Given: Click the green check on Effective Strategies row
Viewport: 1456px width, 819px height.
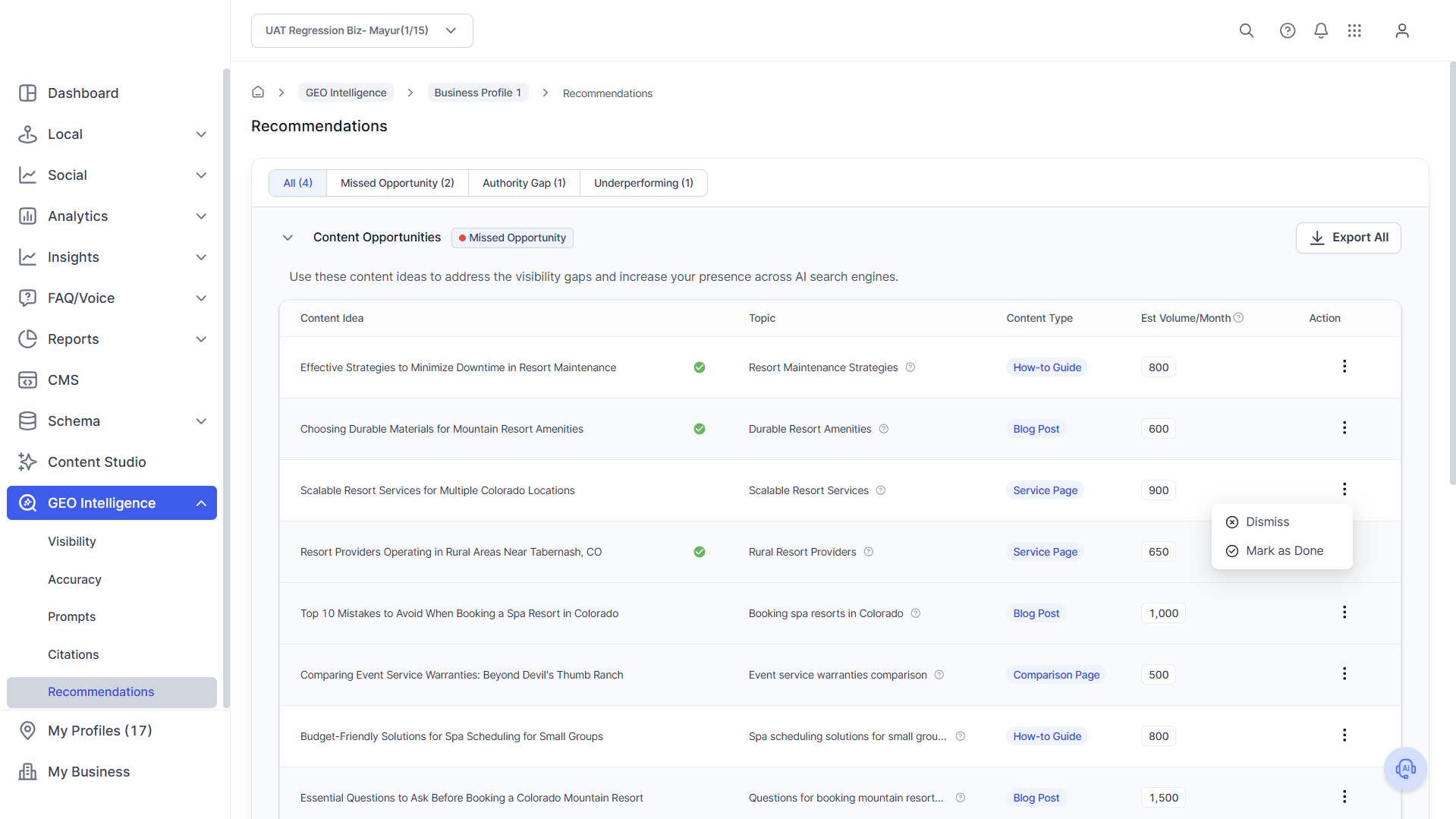Looking at the screenshot, I should click(700, 367).
